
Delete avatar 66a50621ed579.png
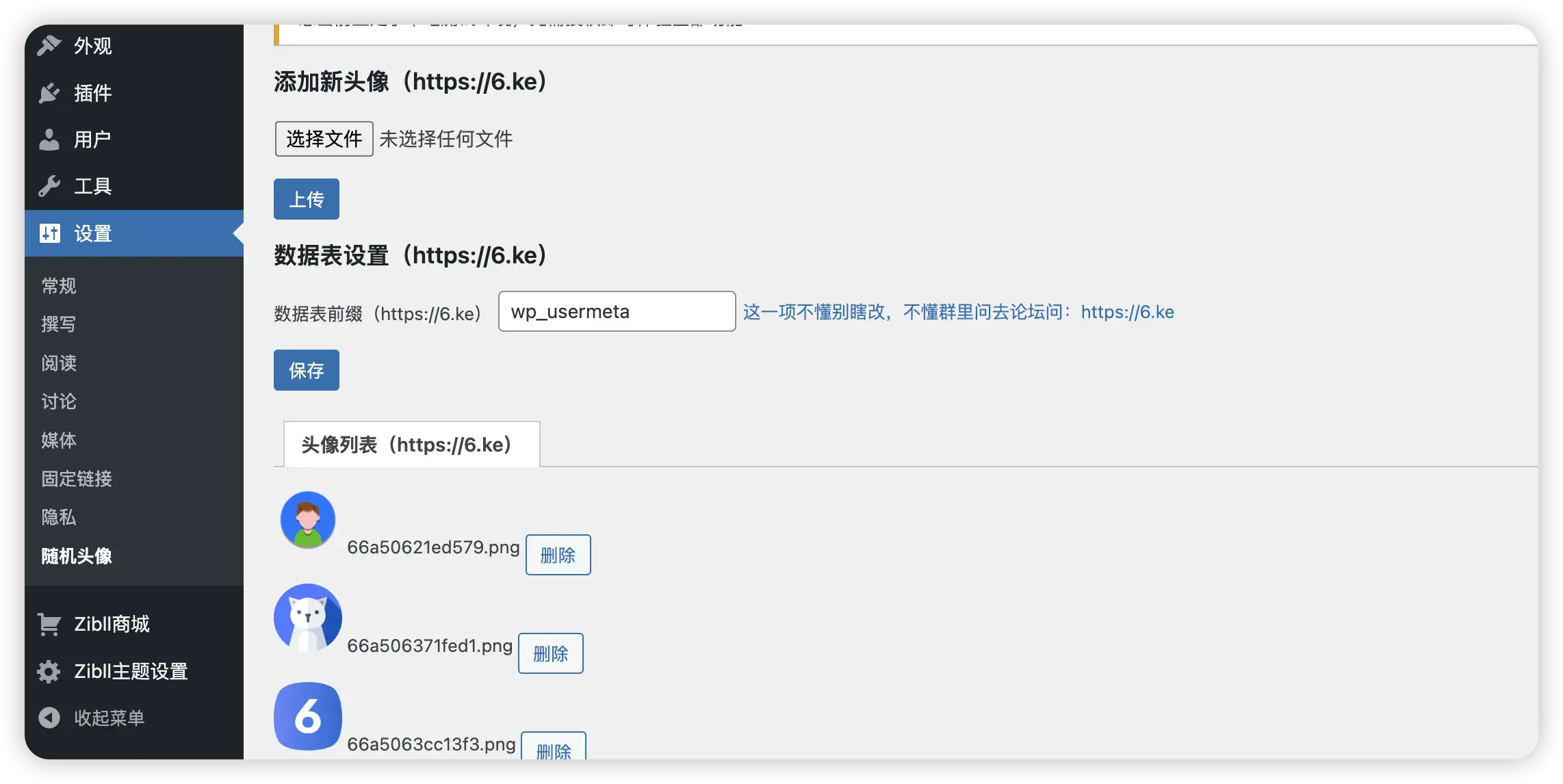(558, 555)
